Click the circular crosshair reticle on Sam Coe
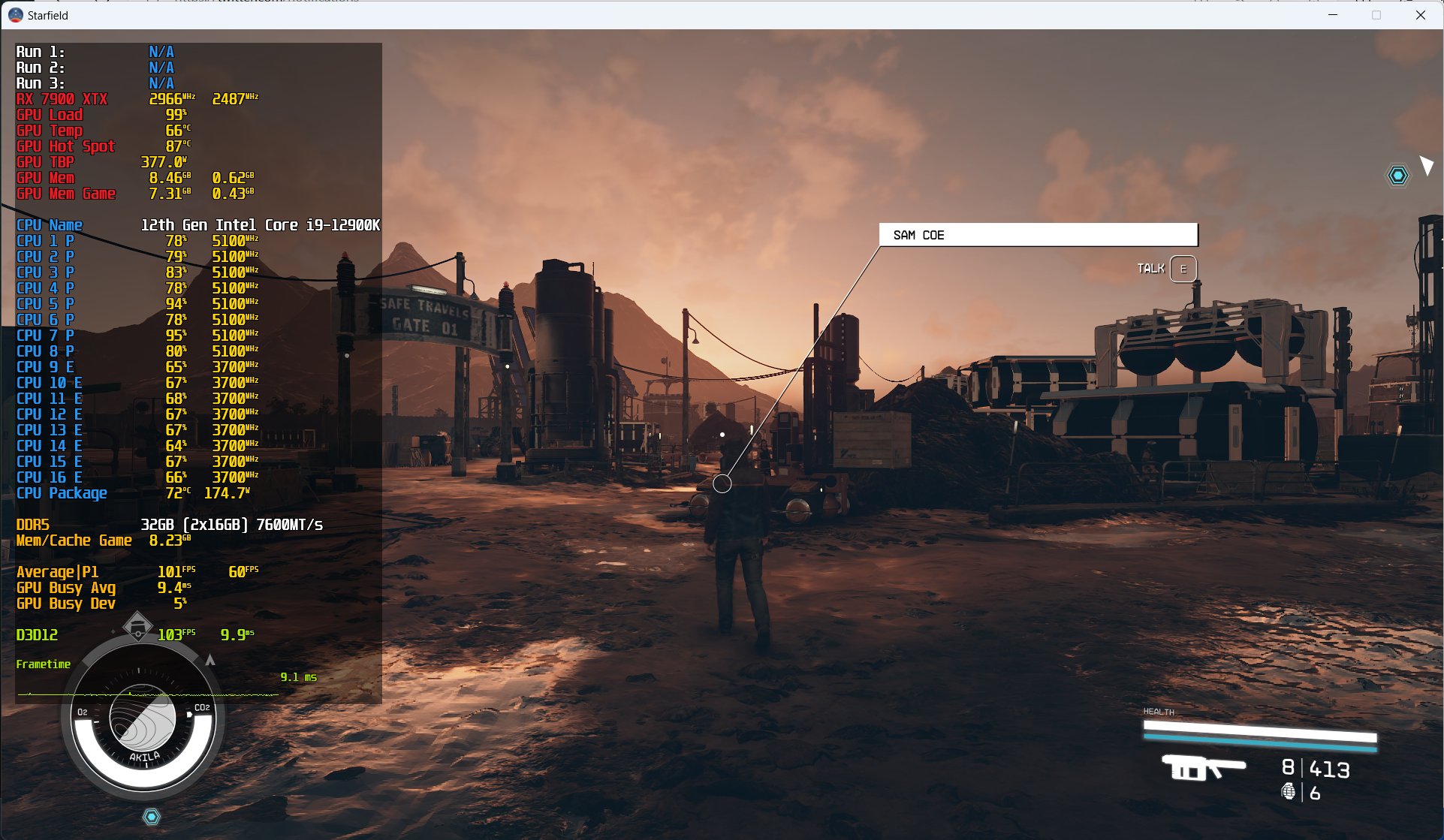1444x840 pixels. 722,484
